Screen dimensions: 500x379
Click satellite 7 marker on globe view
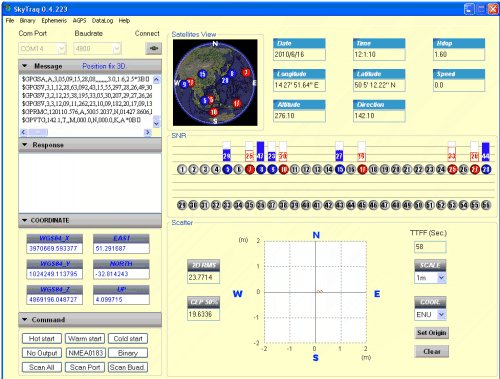pyautogui.click(x=246, y=72)
